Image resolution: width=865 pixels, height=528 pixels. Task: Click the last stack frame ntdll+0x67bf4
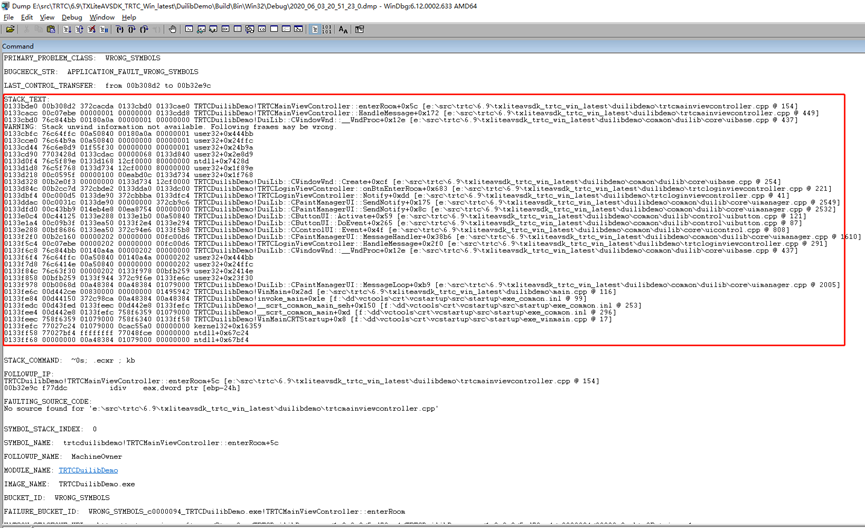coord(126,340)
